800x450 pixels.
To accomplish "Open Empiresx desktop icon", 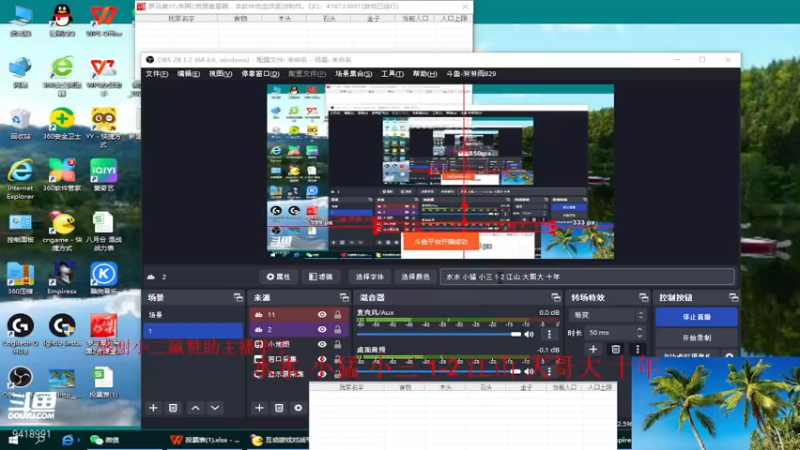I will click(x=62, y=279).
